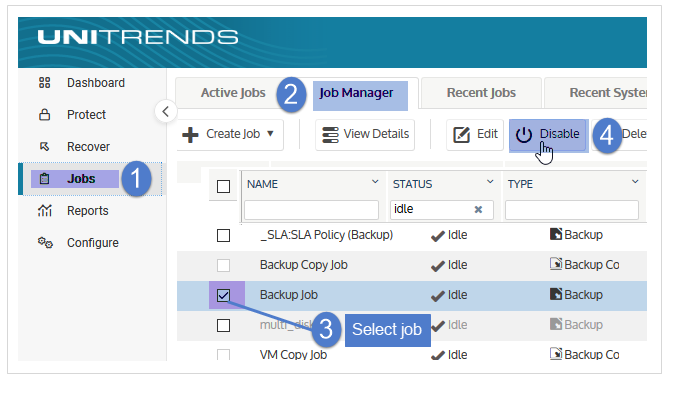This screenshot has width=682, height=394.
Task: Open the STATUS column sort chevron
Action: [490, 182]
